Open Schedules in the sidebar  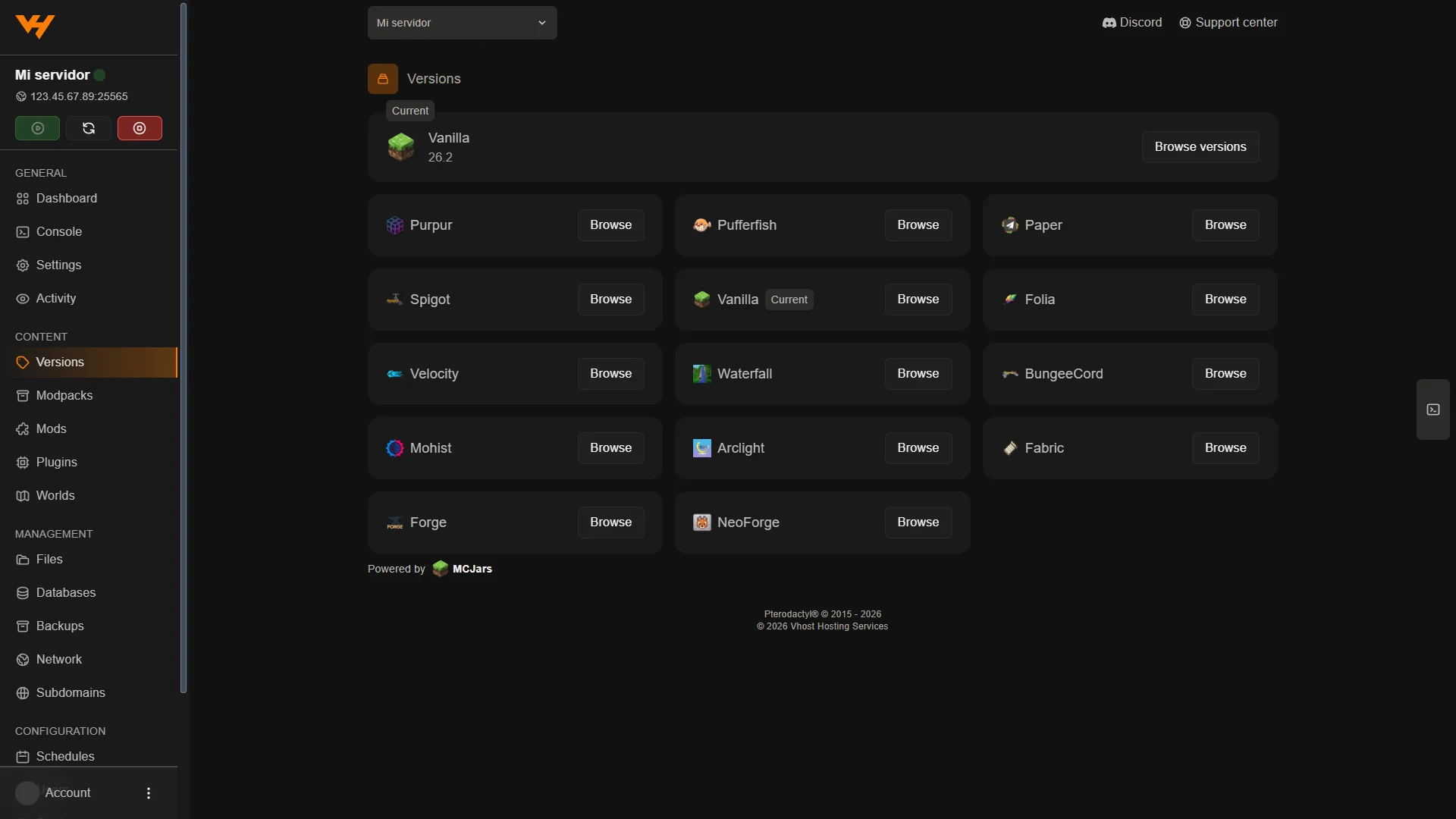89,757
